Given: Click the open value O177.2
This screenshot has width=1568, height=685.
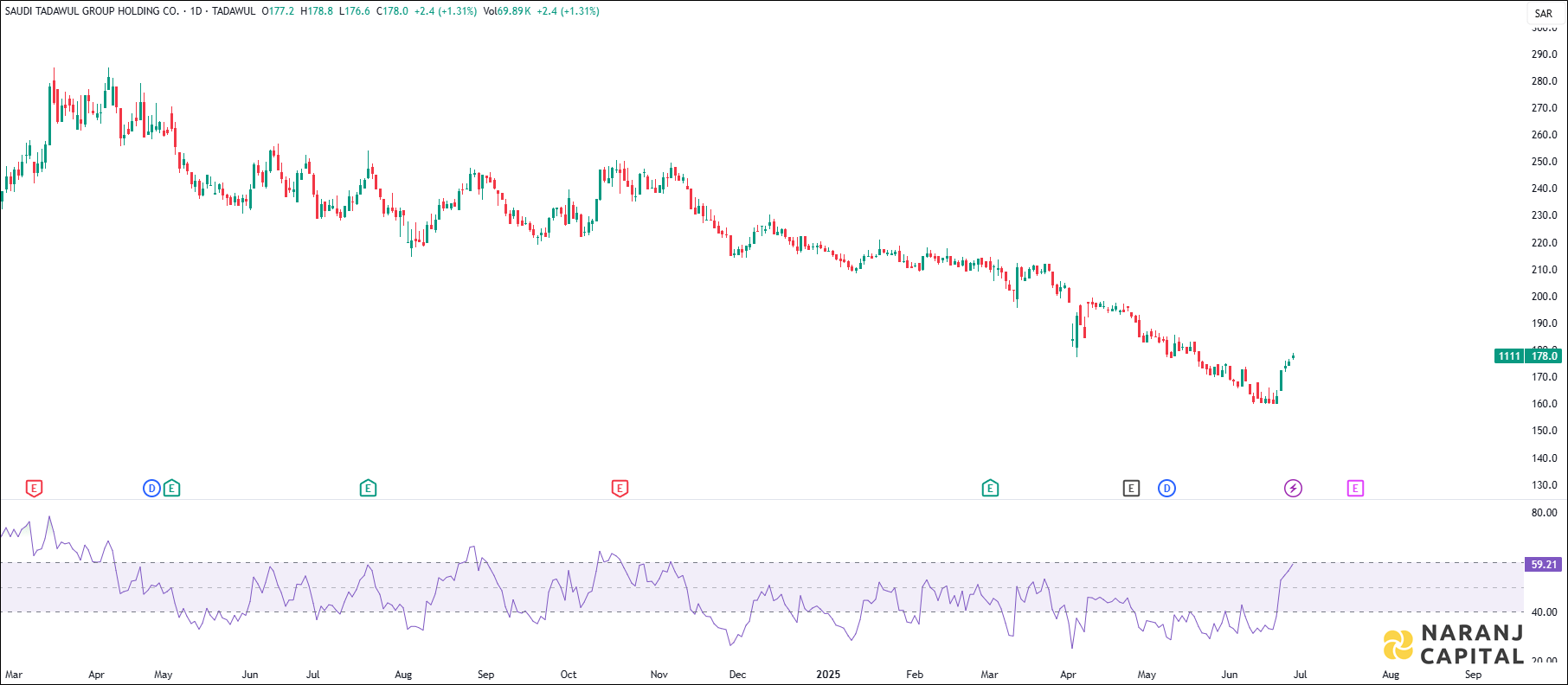Looking at the screenshot, I should tap(278, 11).
